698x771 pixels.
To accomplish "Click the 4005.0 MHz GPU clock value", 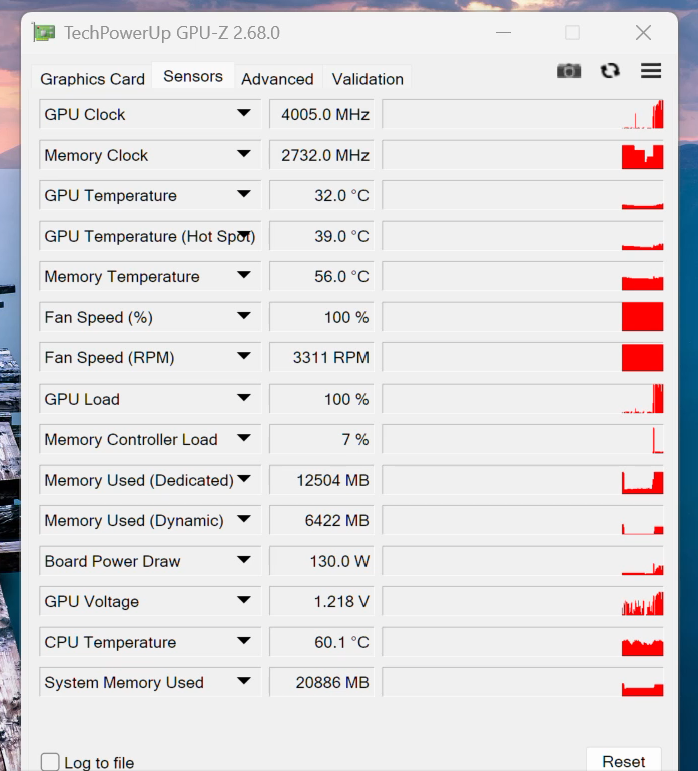I will tap(322, 114).
